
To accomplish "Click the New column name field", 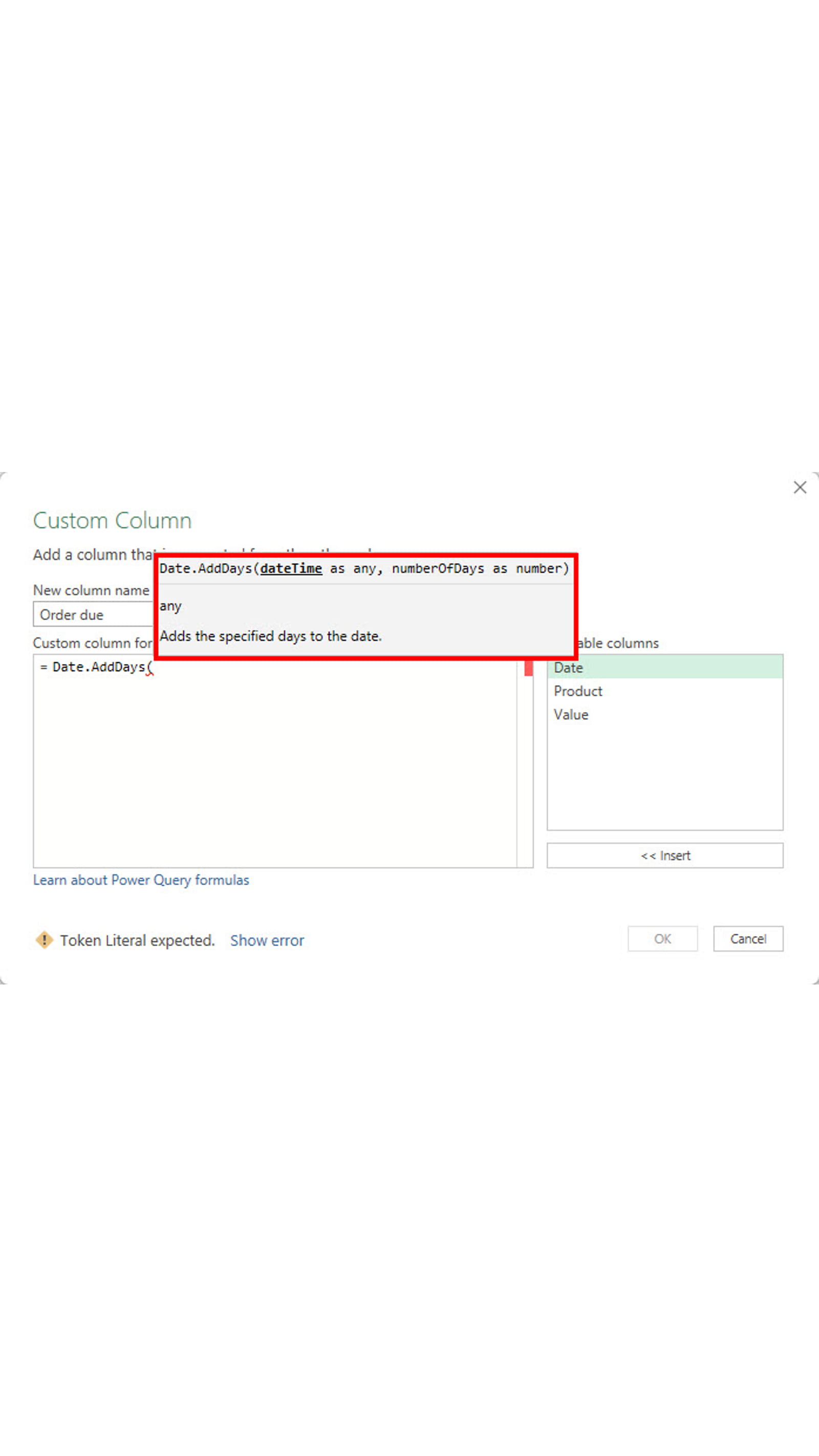I will [x=93, y=614].
